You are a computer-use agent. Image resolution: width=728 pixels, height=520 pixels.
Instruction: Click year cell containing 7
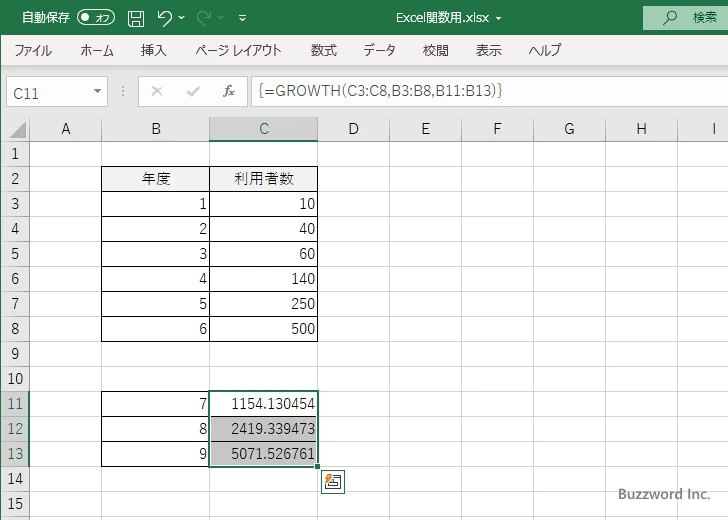tap(156, 404)
